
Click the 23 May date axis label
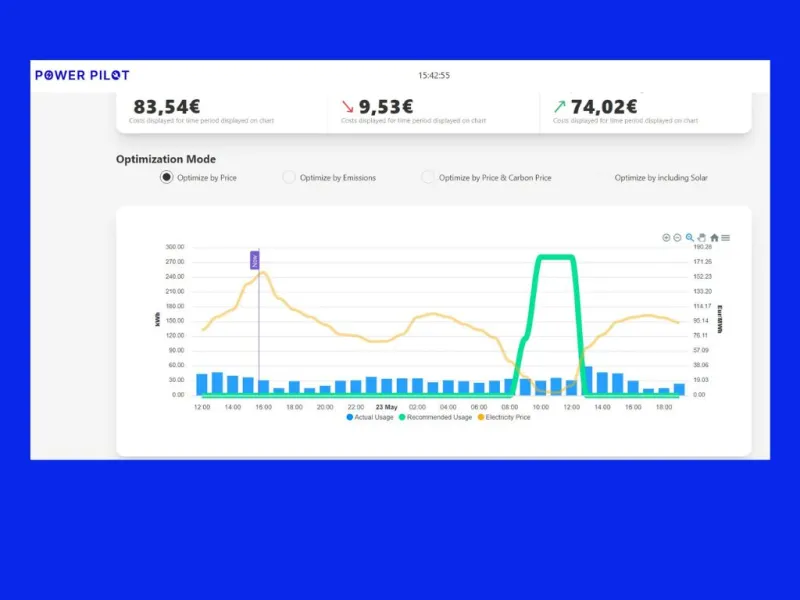point(386,407)
